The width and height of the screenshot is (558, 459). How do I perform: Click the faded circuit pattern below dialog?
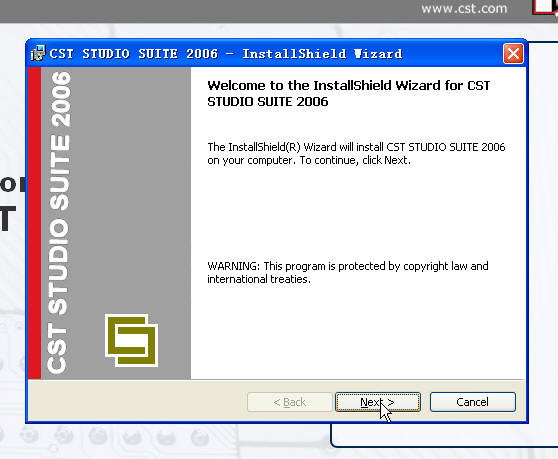117,438
